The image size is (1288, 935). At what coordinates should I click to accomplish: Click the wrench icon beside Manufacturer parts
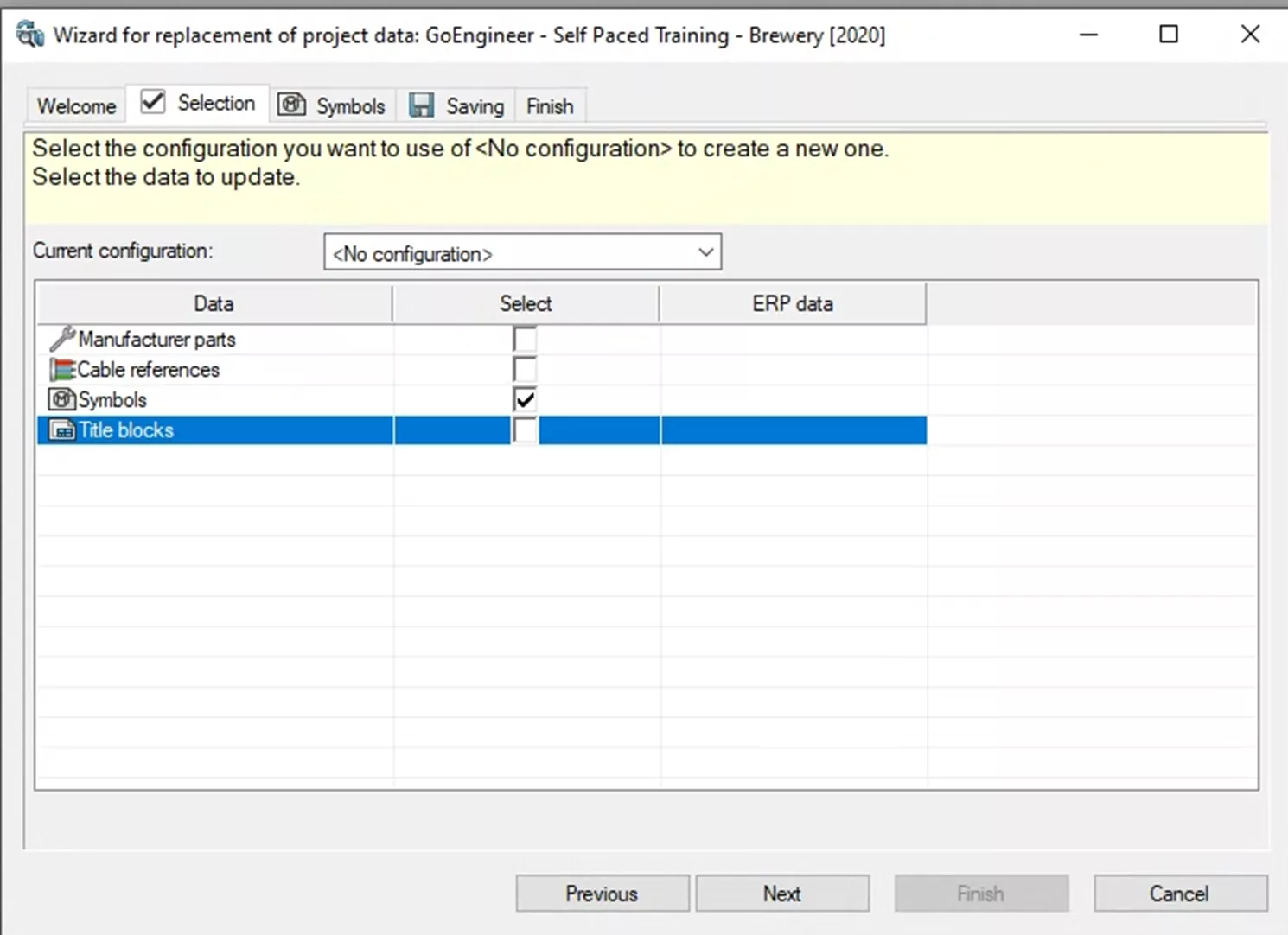[61, 339]
